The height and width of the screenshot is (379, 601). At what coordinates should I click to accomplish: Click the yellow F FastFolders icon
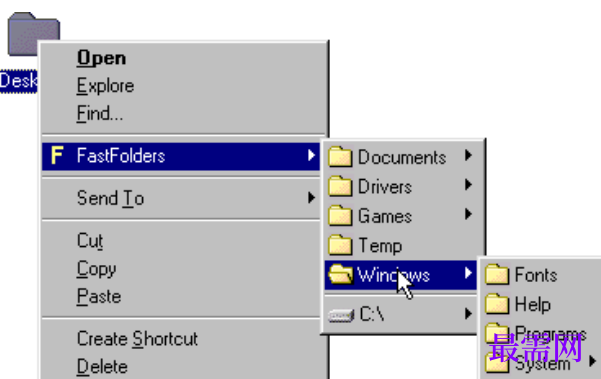point(57,156)
